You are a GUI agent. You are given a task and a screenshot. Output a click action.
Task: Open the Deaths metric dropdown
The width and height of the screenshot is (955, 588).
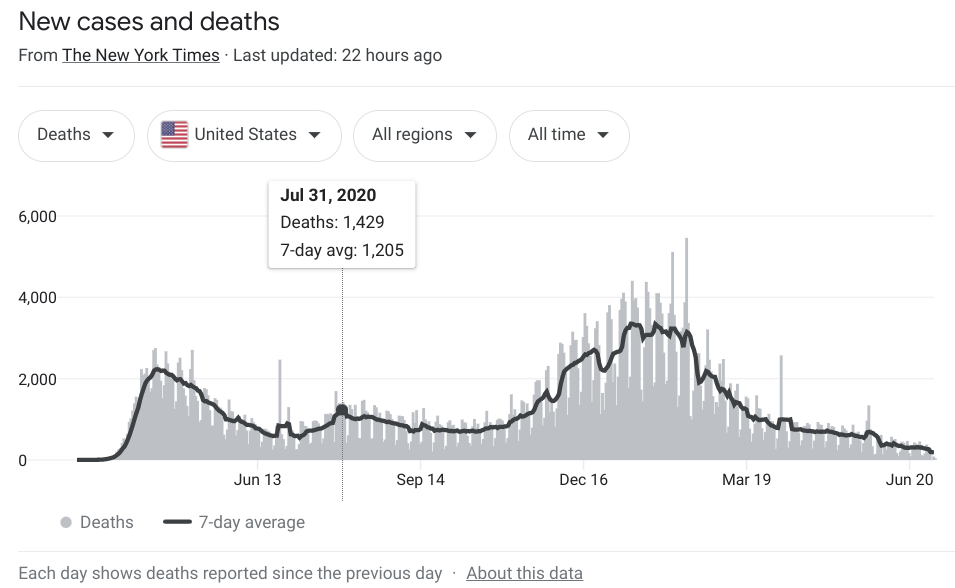coord(76,135)
